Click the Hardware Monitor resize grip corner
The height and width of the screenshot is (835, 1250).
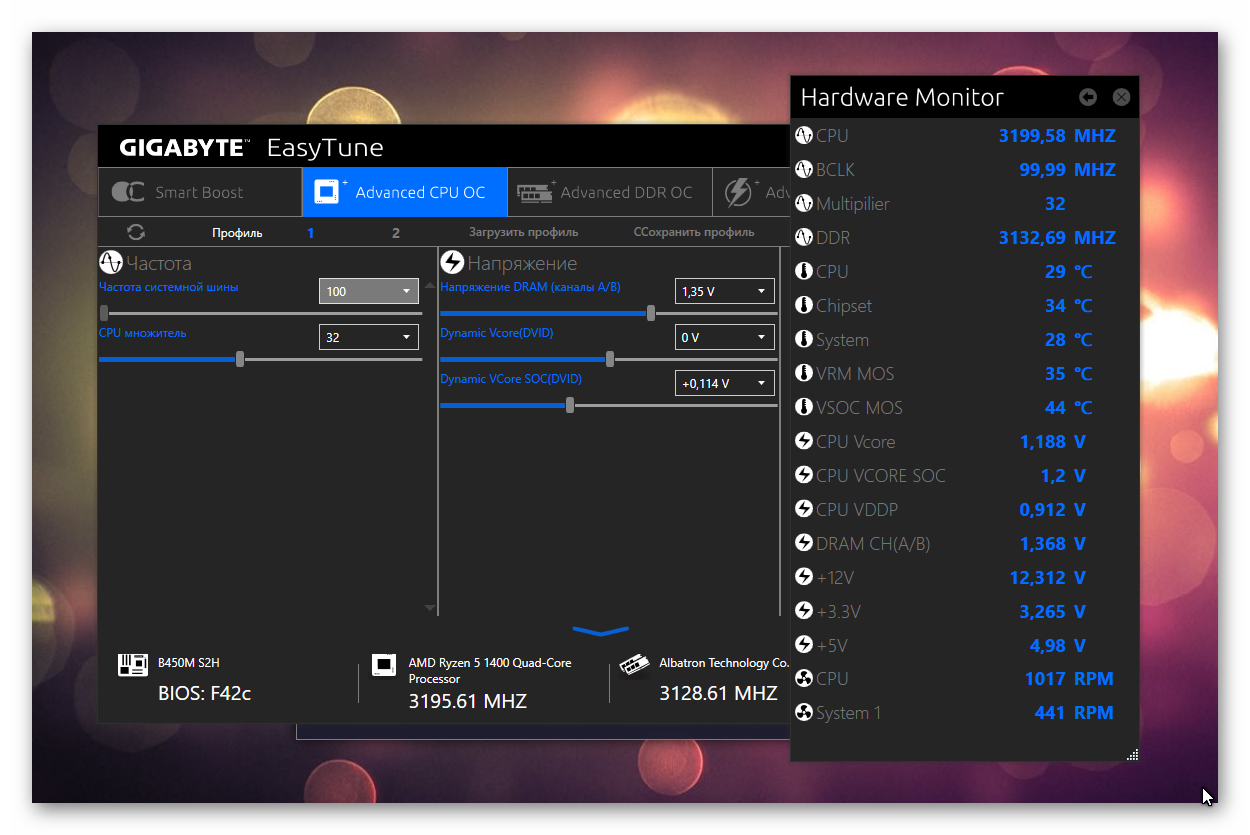(1132, 755)
